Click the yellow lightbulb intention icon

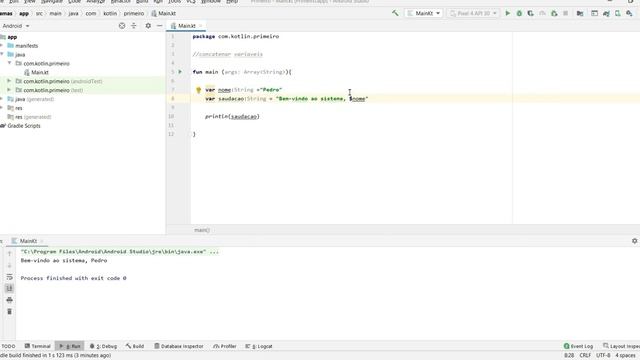198,90
